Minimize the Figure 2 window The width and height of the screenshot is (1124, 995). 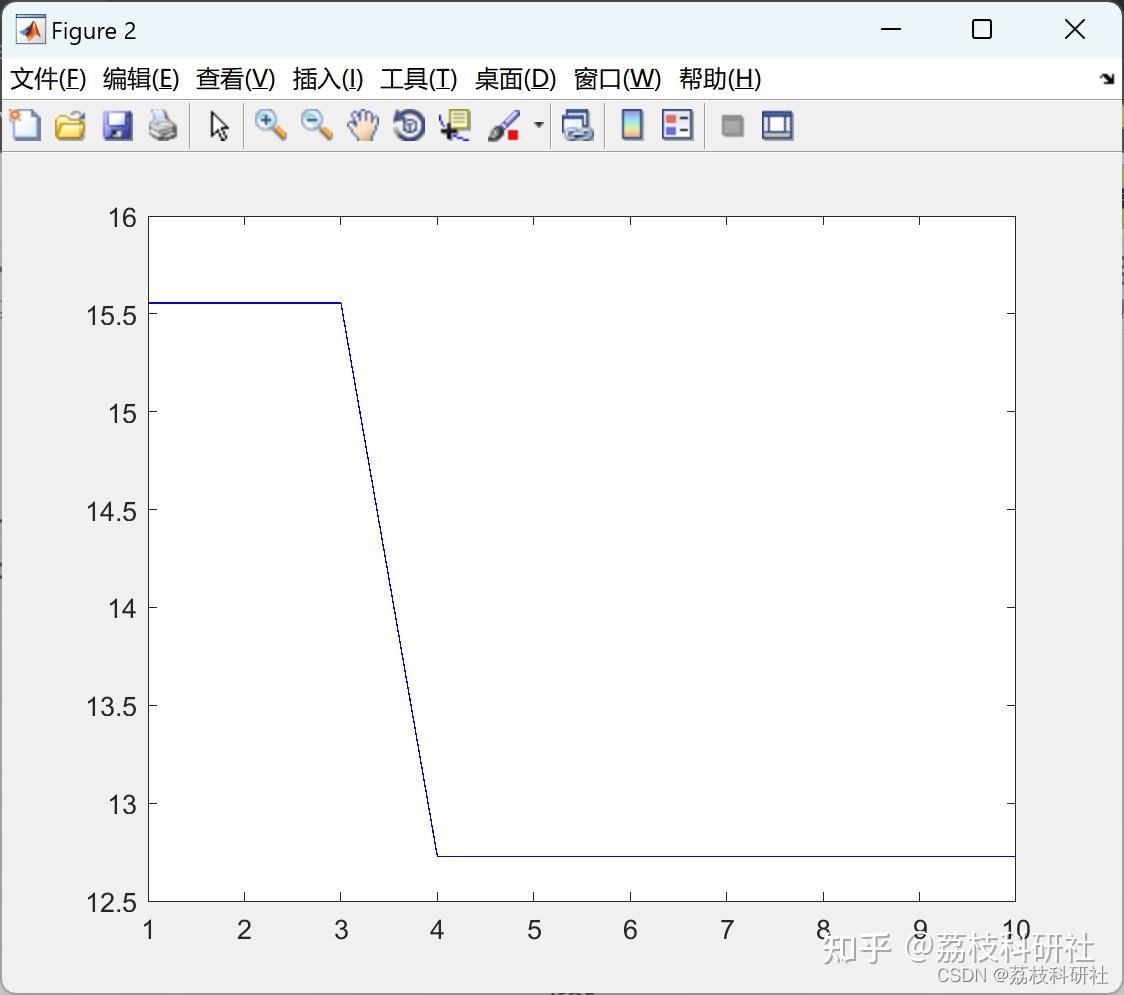coord(890,29)
